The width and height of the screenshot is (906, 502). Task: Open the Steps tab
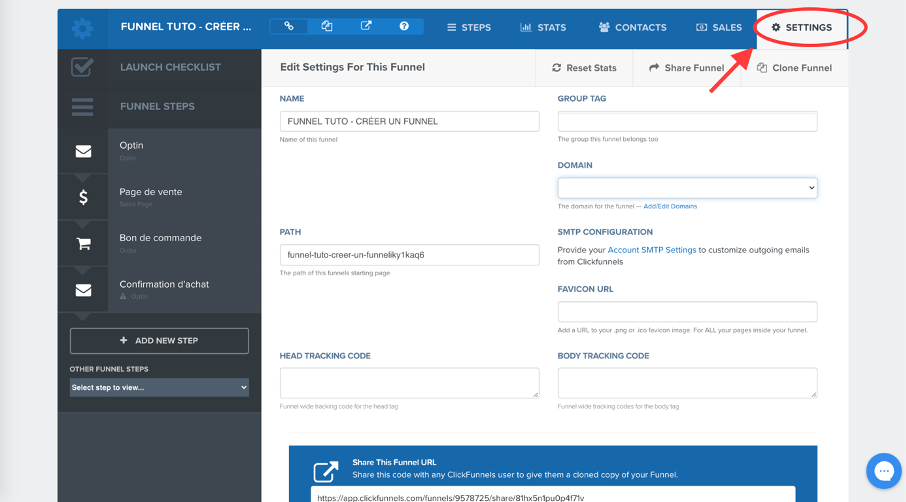coord(469,27)
